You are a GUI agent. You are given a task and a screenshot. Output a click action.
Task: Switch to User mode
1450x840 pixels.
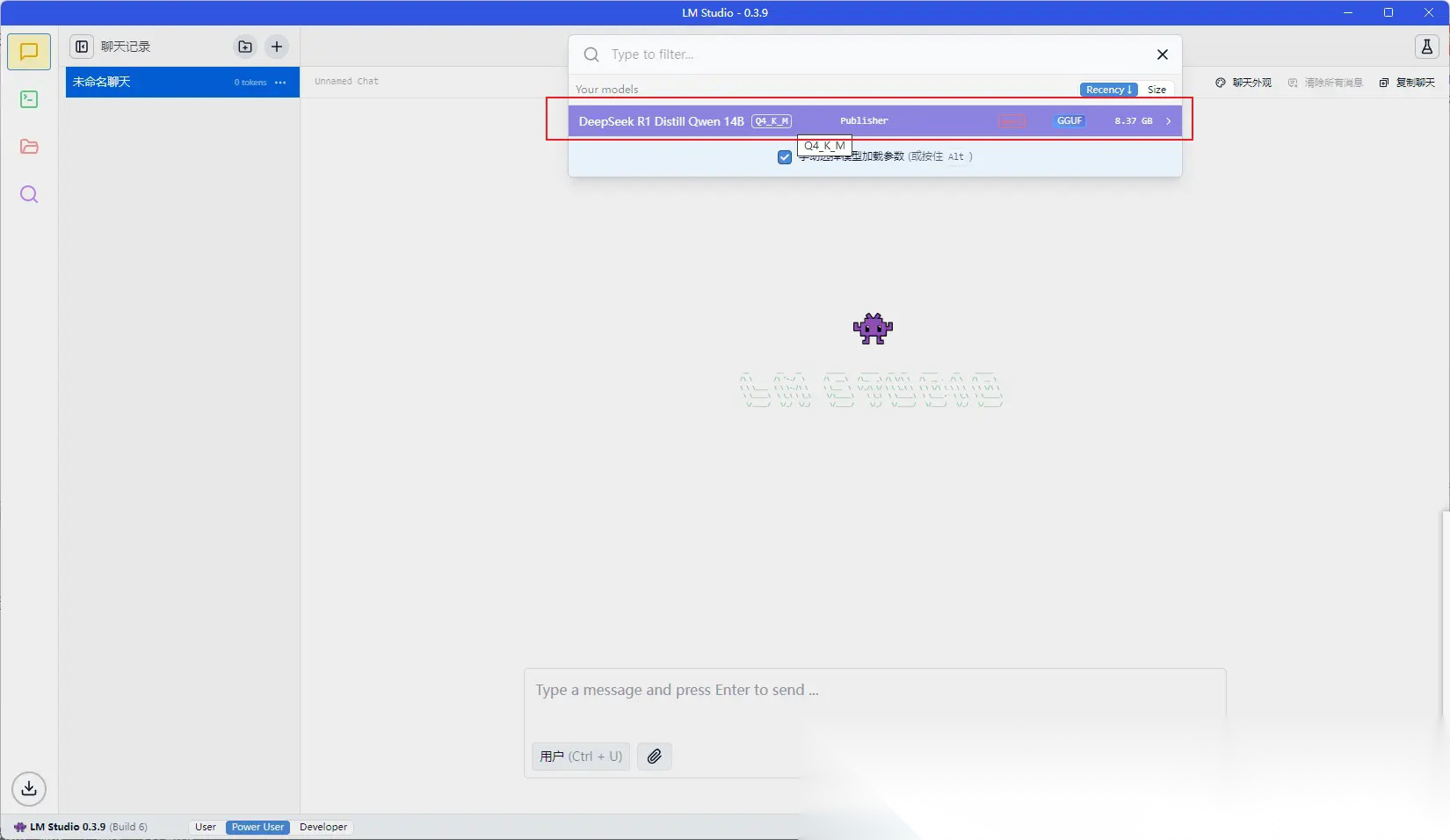[206, 827]
